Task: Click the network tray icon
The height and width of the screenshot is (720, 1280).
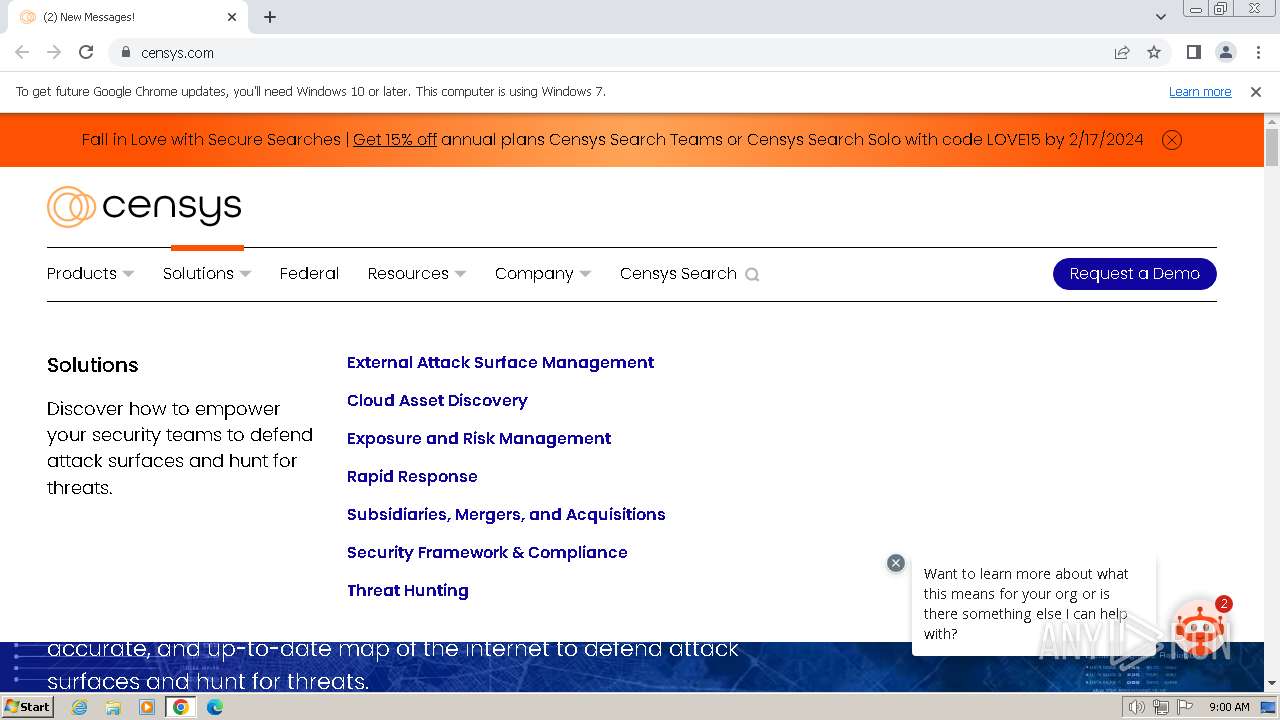Action: 1161,707
